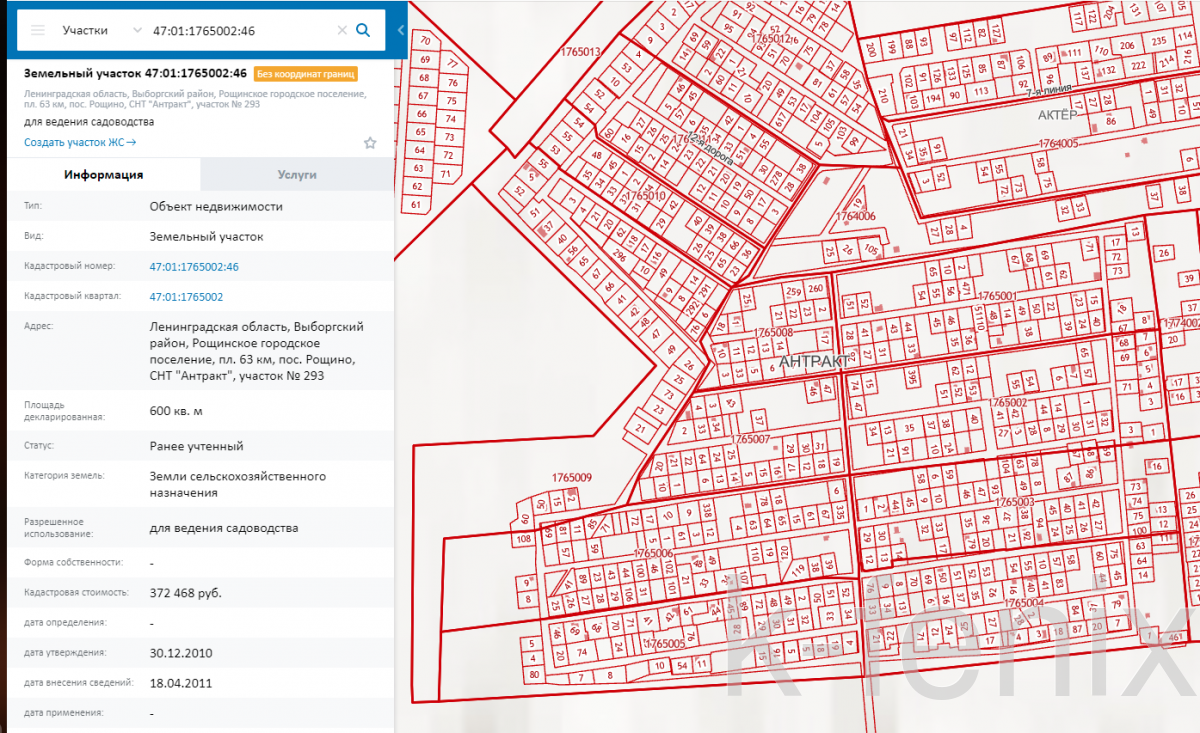
Task: Switch to the Услуги tab
Action: click(x=297, y=174)
